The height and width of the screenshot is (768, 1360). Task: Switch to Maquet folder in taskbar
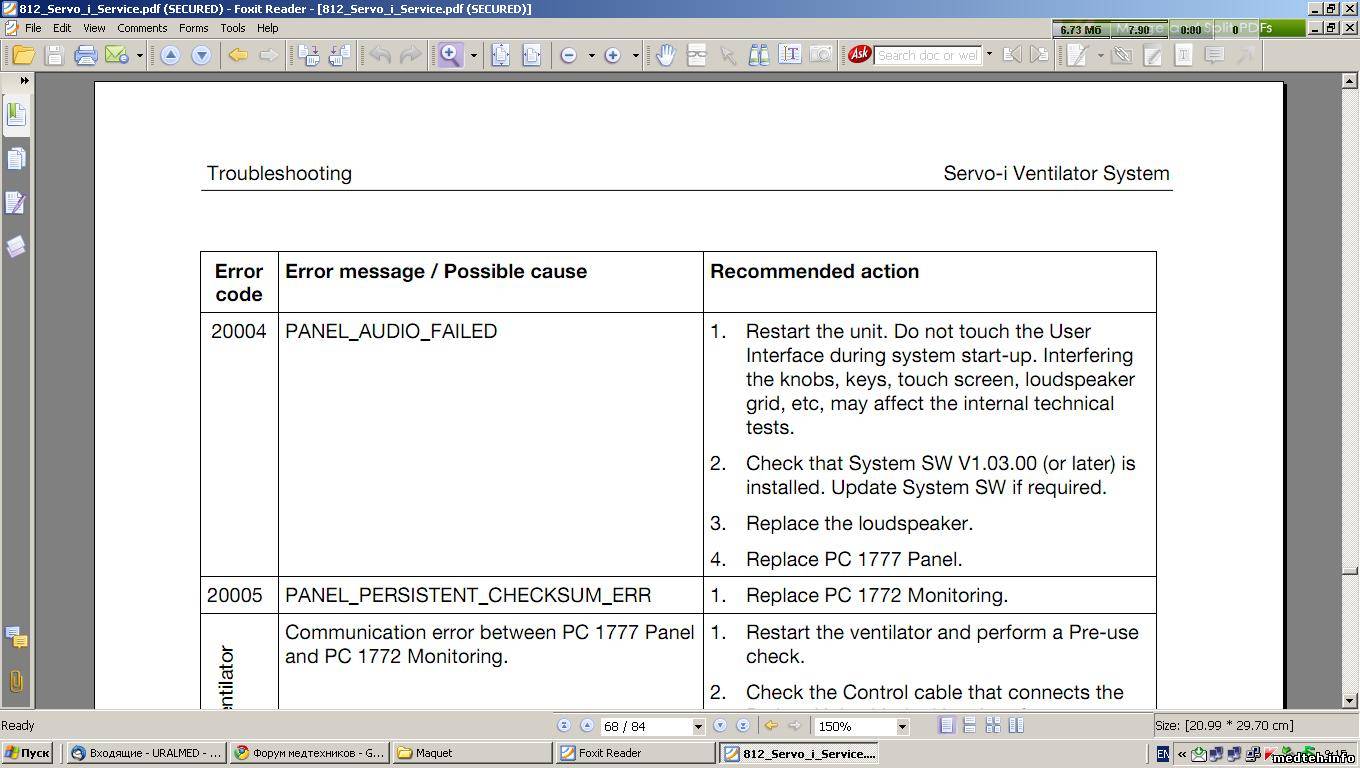(x=472, y=753)
